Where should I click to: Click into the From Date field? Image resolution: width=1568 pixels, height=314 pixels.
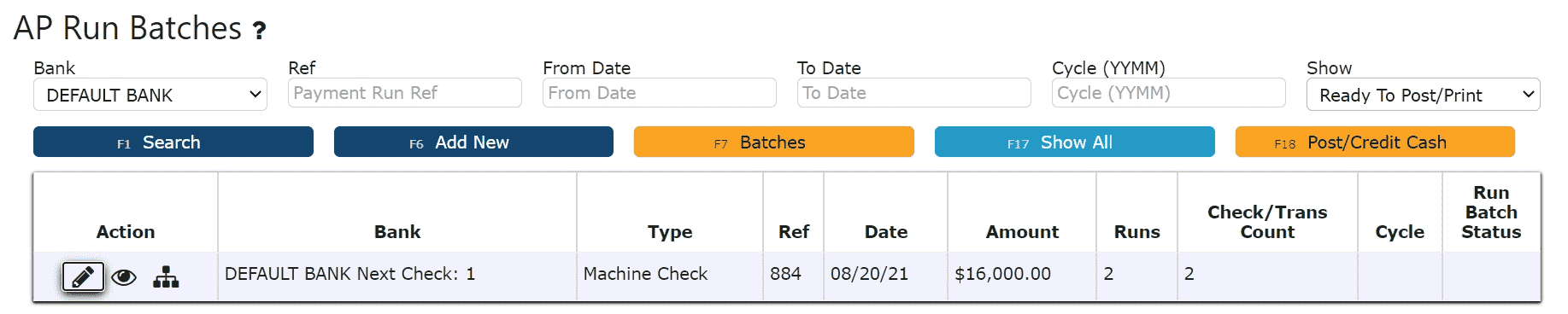[660, 93]
